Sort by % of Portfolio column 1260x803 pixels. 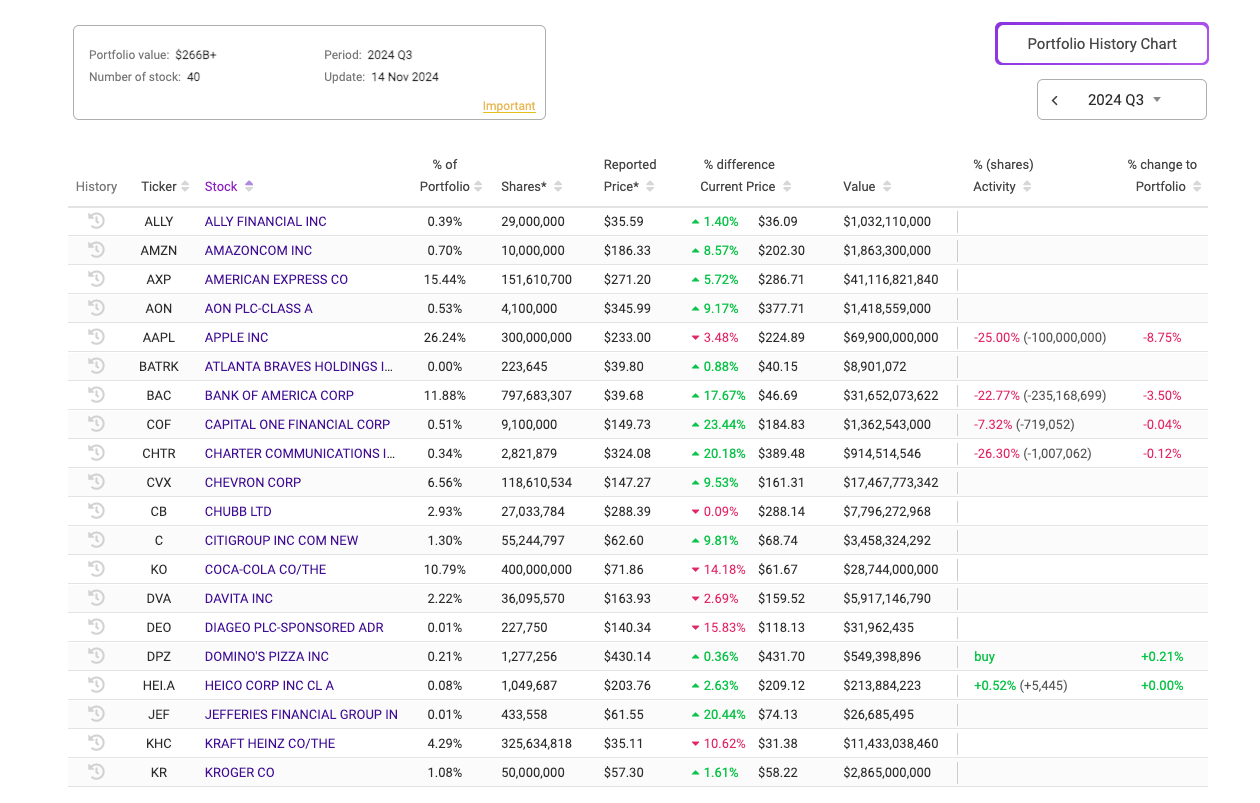coord(451,175)
